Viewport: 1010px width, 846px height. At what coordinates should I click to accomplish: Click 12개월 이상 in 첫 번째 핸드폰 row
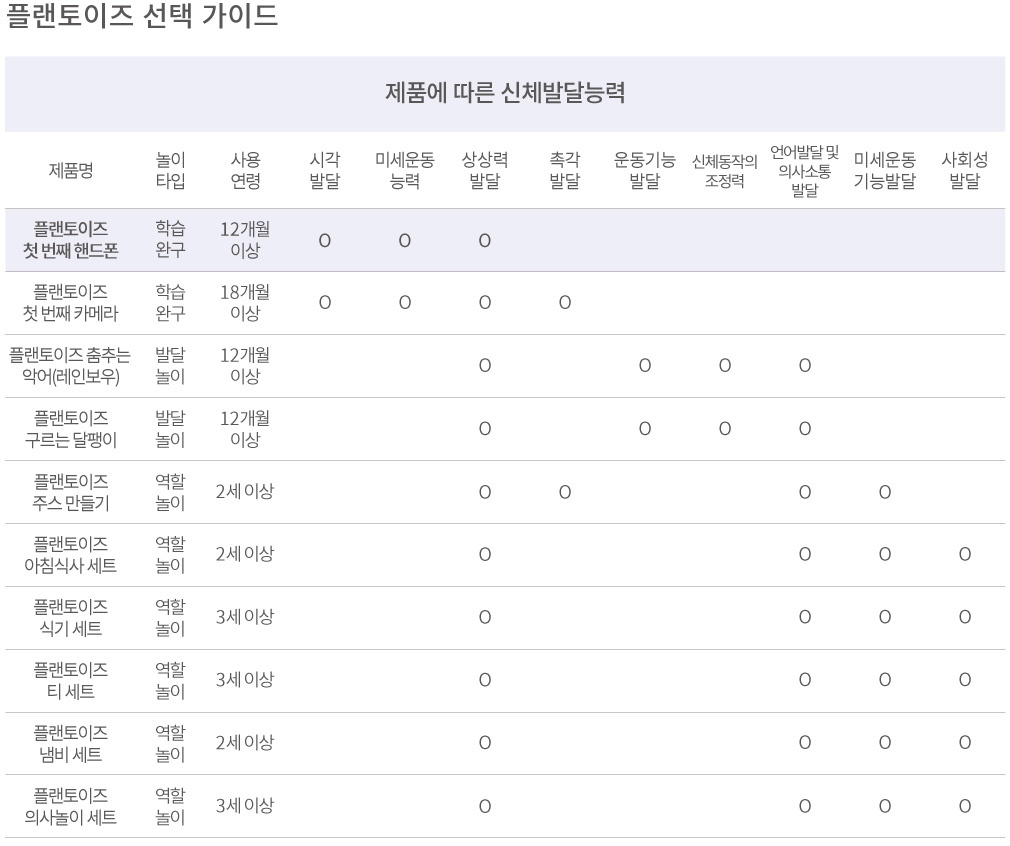coord(245,240)
